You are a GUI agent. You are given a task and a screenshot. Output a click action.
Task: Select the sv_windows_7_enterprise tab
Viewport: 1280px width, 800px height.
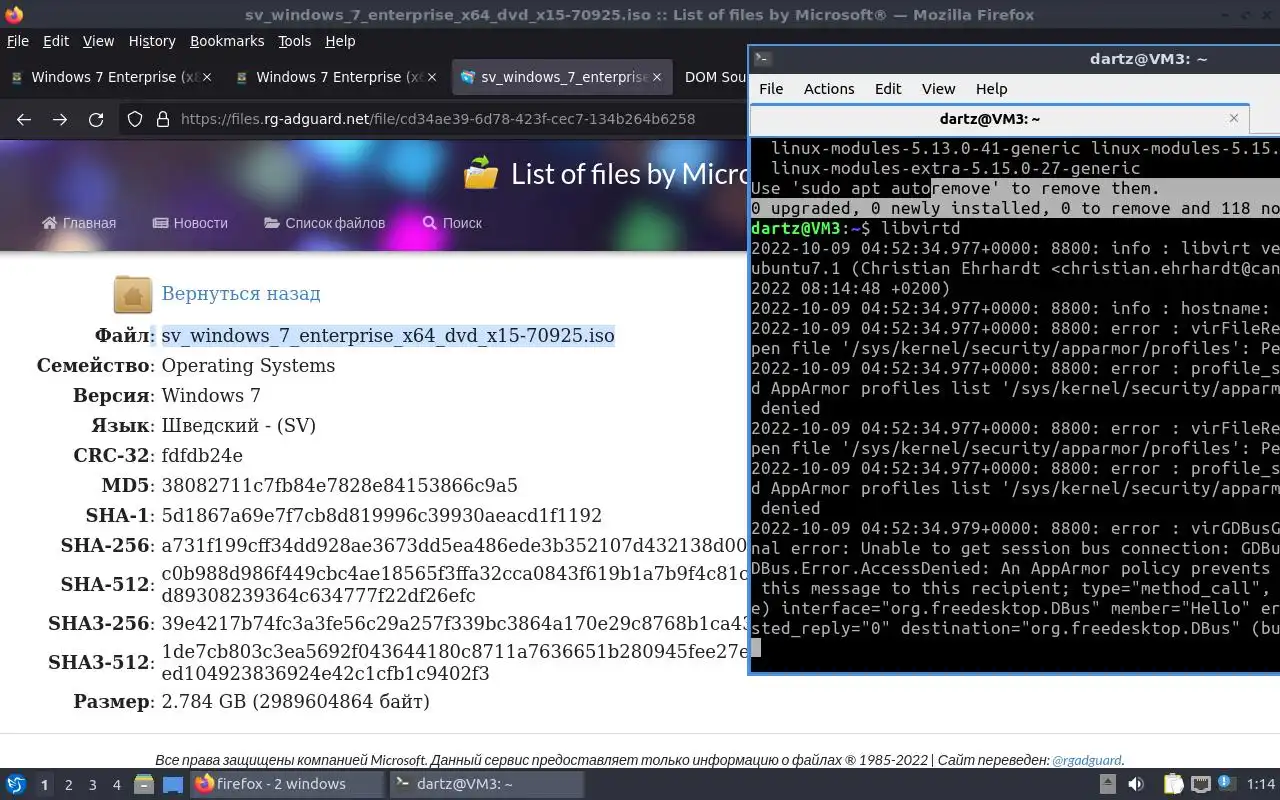click(563, 77)
